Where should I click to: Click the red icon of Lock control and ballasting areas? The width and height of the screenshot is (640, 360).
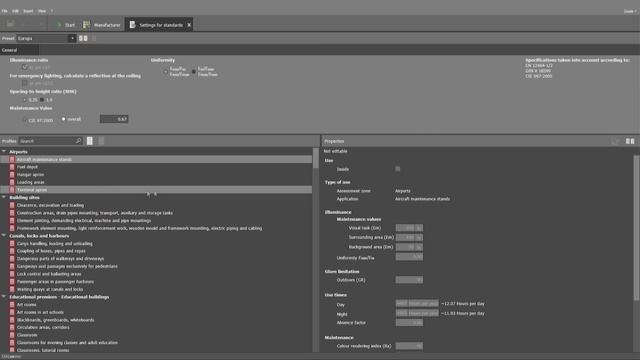tap(12, 274)
